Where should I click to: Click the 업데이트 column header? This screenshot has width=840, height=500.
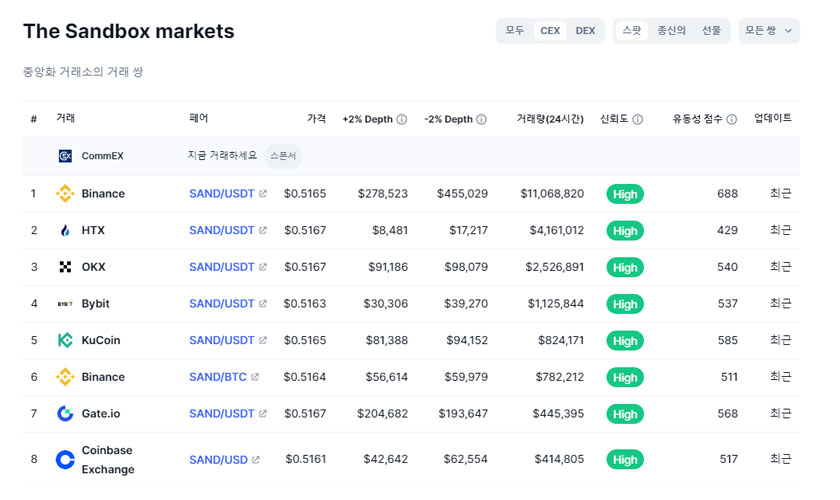click(773, 118)
